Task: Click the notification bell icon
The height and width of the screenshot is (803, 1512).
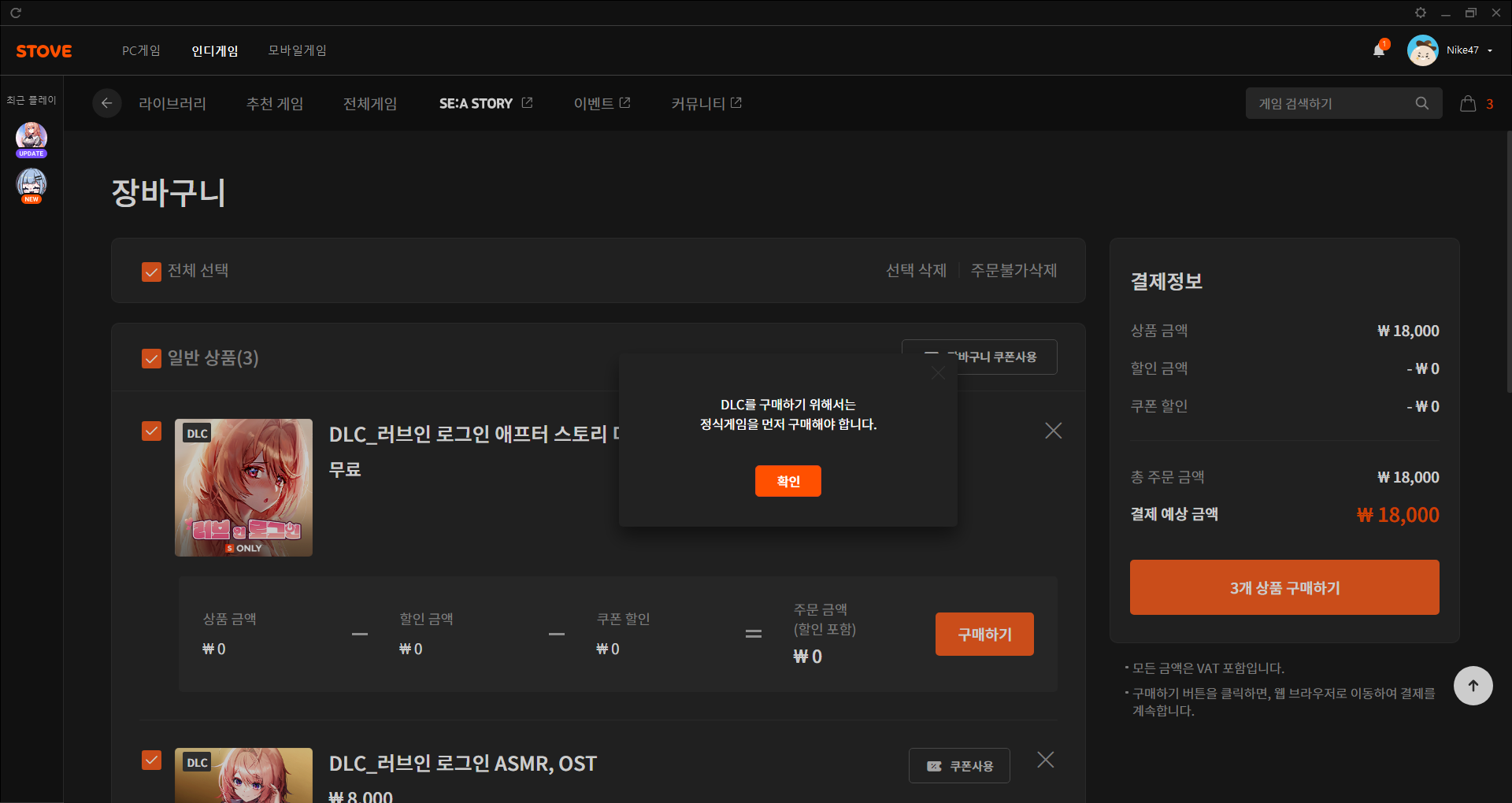Action: (x=1378, y=50)
